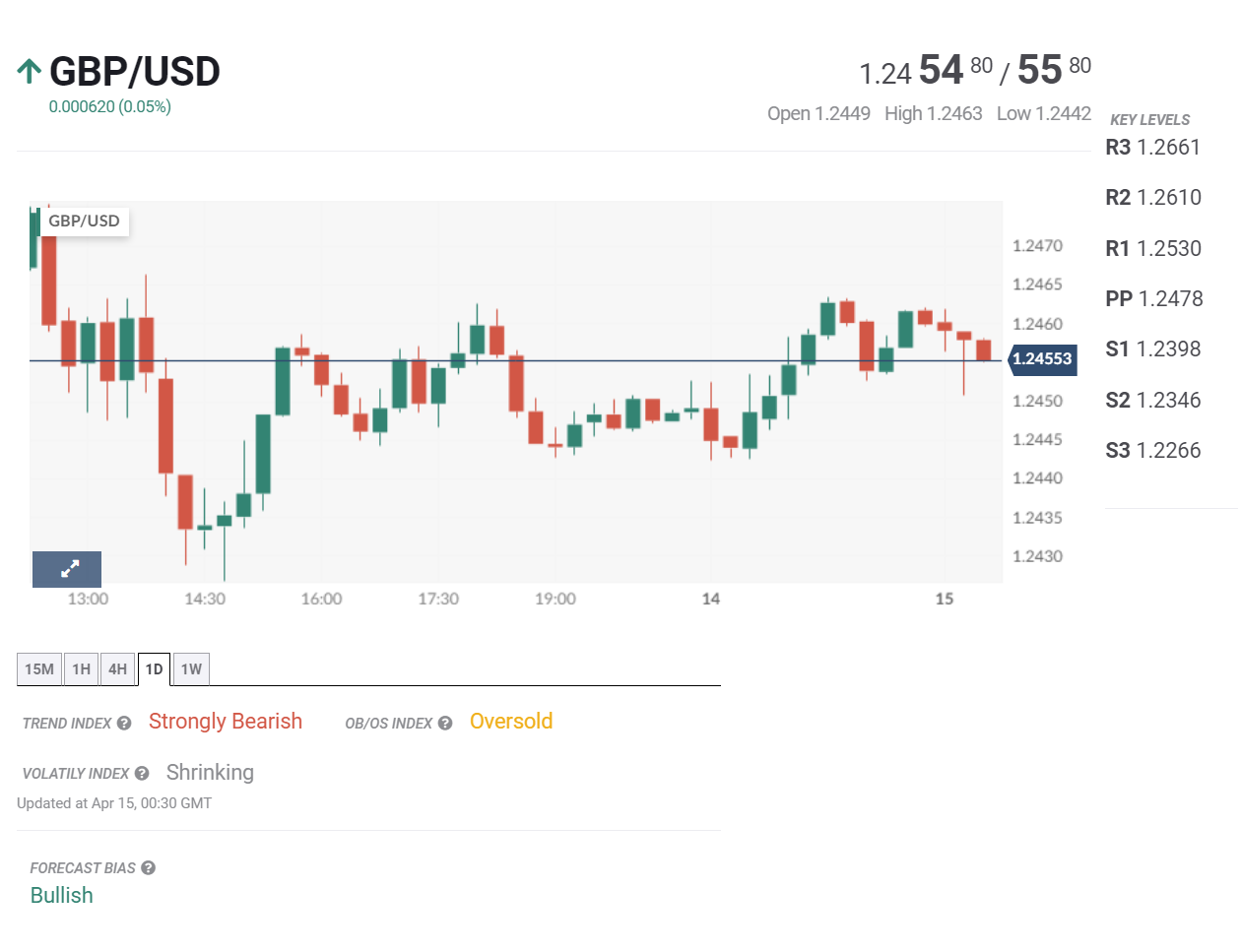This screenshot has height=952, width=1241.
Task: Toggle the 4H timeframe on
Action: pos(117,668)
